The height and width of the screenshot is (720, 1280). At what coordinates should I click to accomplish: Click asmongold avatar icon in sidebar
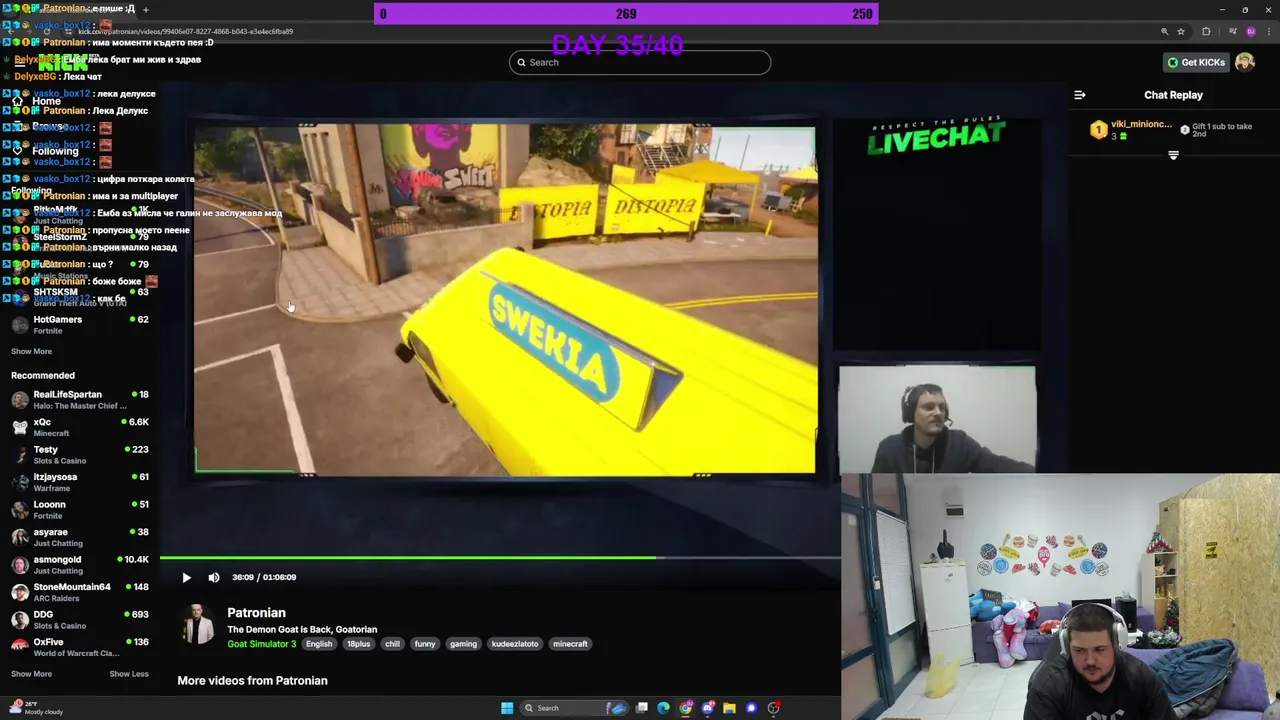click(x=20, y=565)
